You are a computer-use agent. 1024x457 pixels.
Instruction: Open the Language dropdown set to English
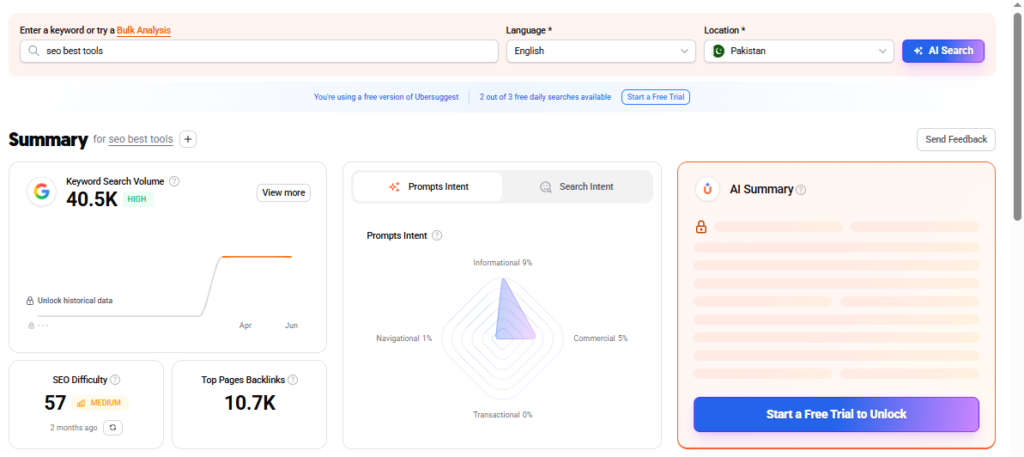pos(601,51)
